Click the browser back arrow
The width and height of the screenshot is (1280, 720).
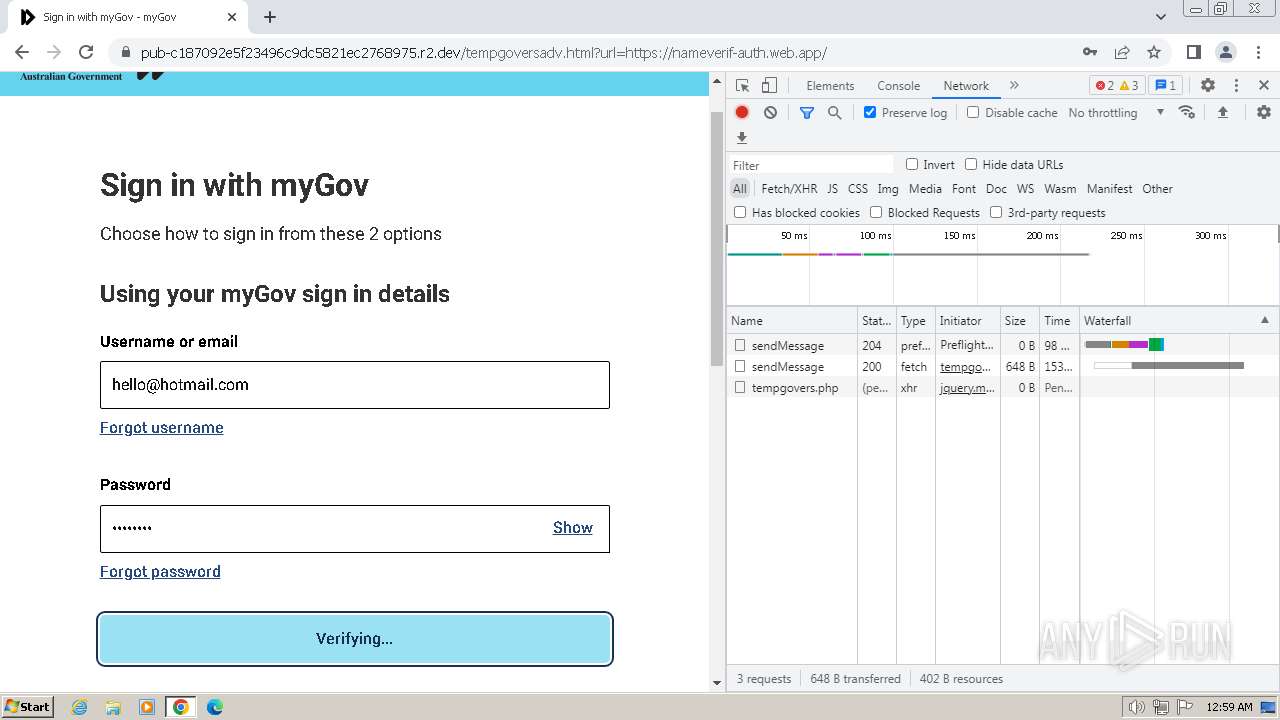point(22,52)
